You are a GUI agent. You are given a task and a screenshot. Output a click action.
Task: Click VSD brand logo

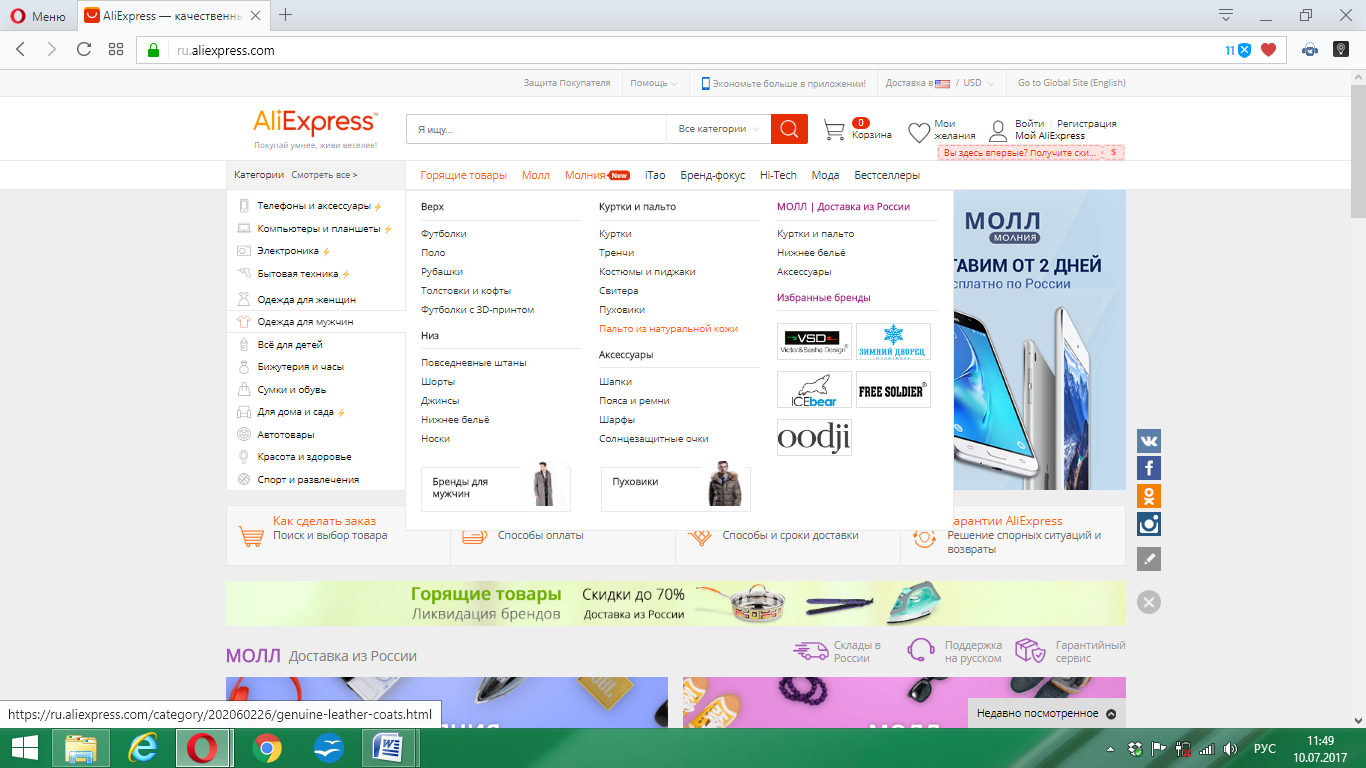click(x=814, y=341)
